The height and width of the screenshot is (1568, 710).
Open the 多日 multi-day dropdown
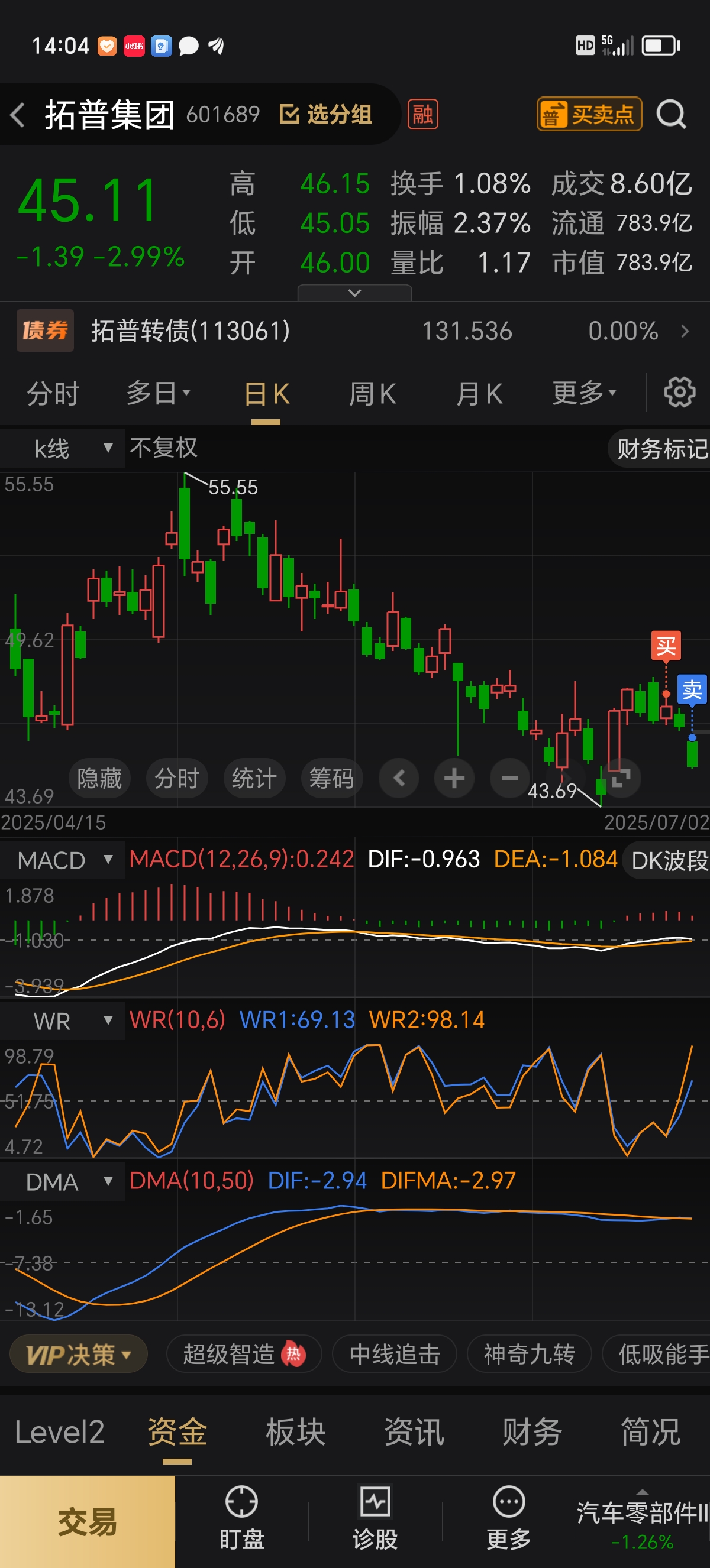pos(159,393)
